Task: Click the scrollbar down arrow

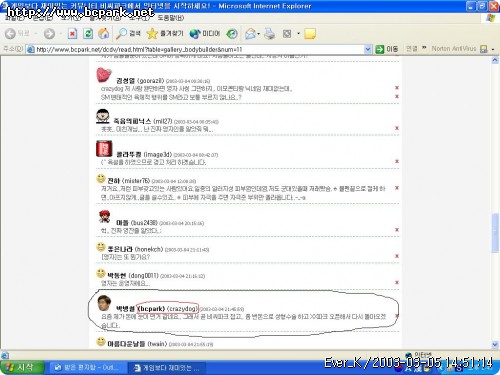Action: (x=495, y=344)
